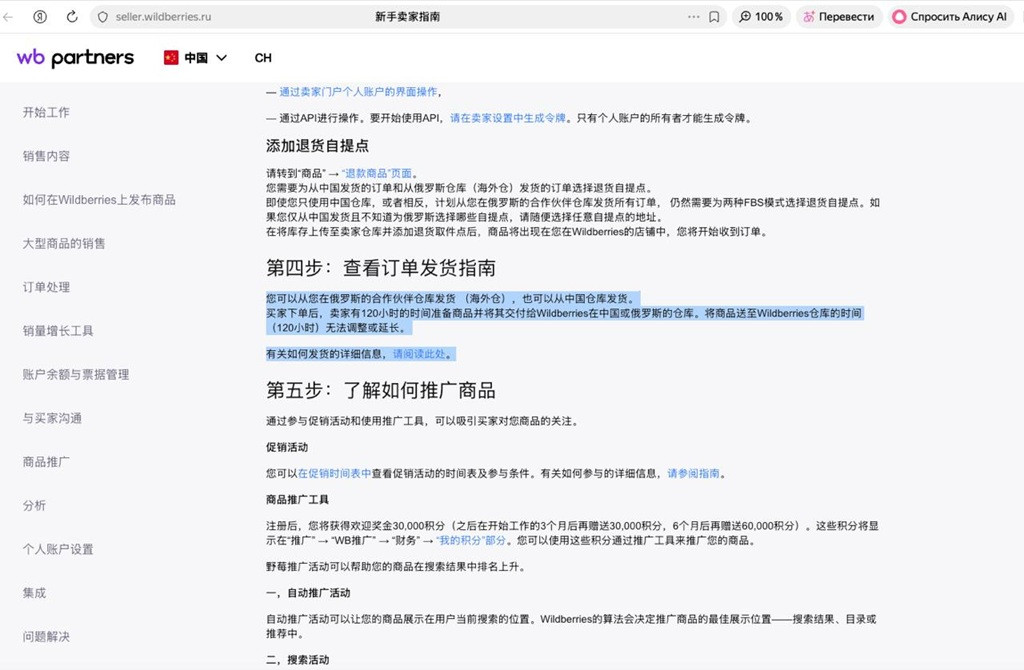Click the page title 新手卖家指南
This screenshot has width=1024, height=670.
coord(408,17)
